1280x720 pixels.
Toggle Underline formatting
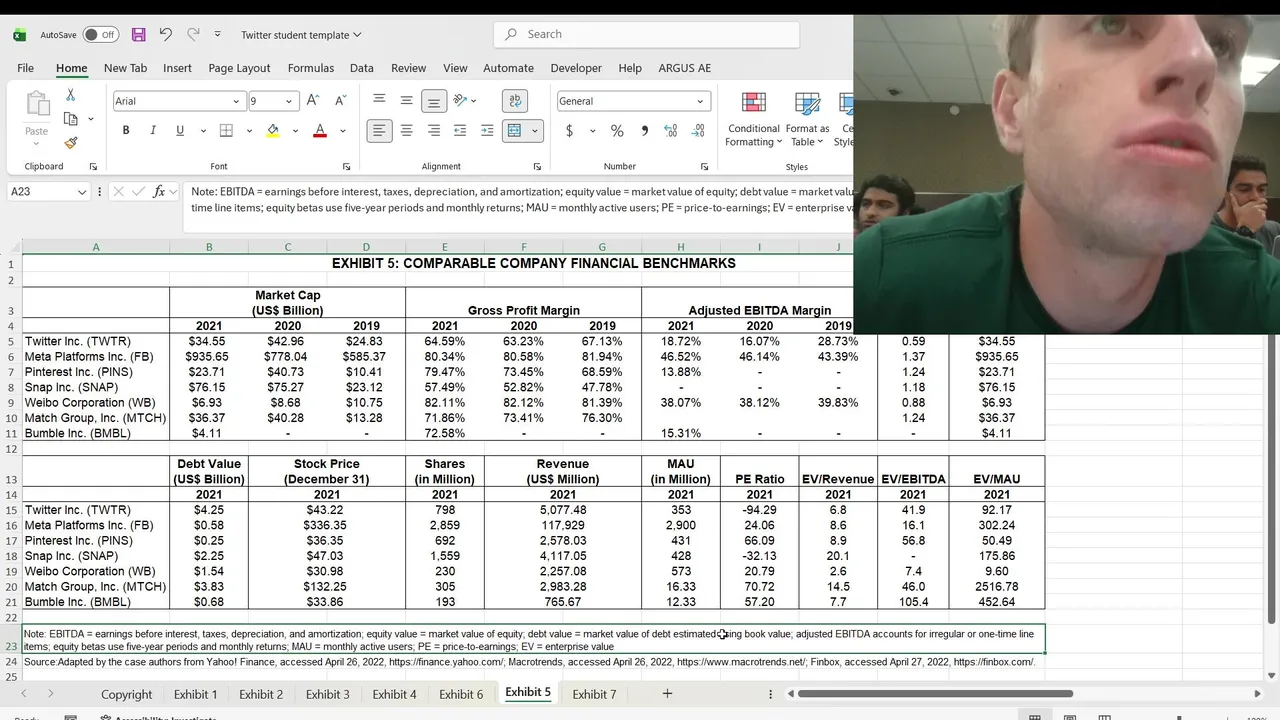click(180, 131)
